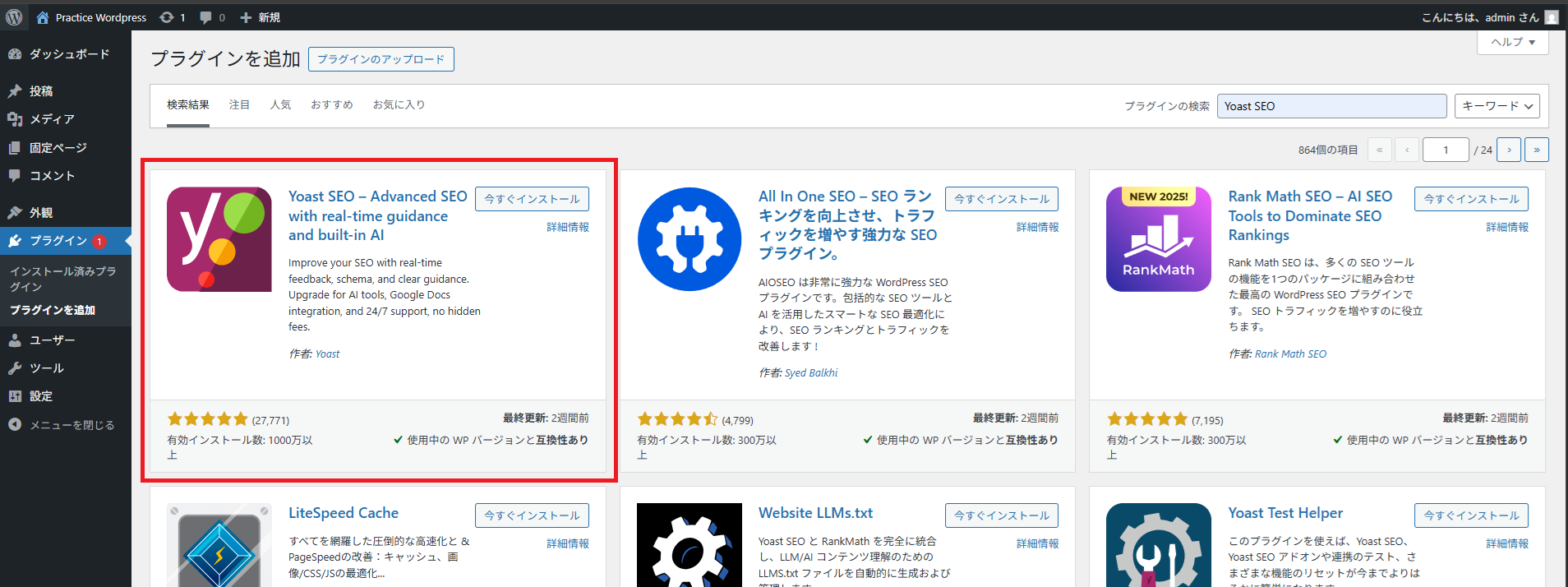Install Yoast SEO plugin now

coord(532,199)
